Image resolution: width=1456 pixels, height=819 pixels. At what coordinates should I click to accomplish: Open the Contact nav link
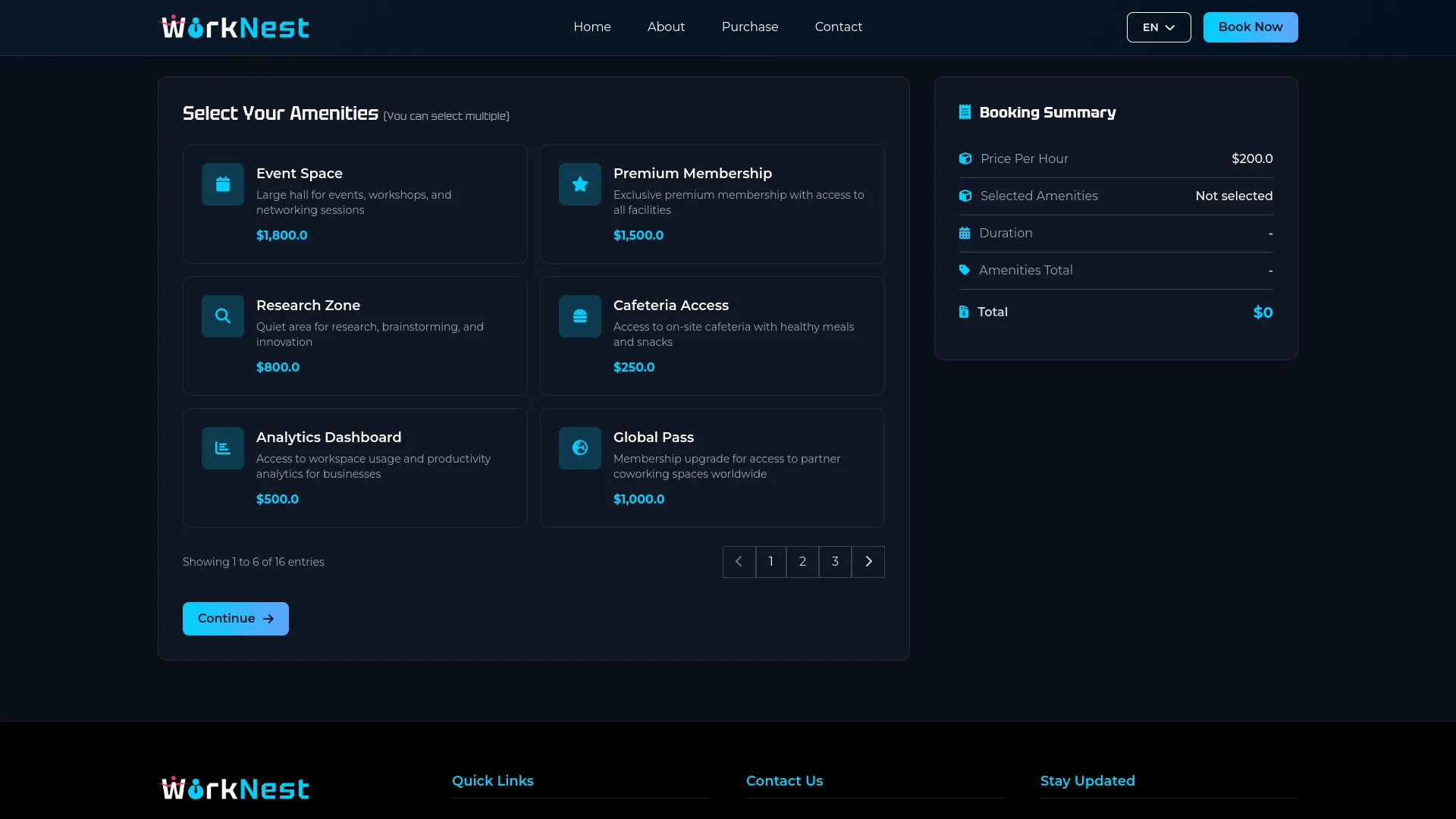pos(838,27)
